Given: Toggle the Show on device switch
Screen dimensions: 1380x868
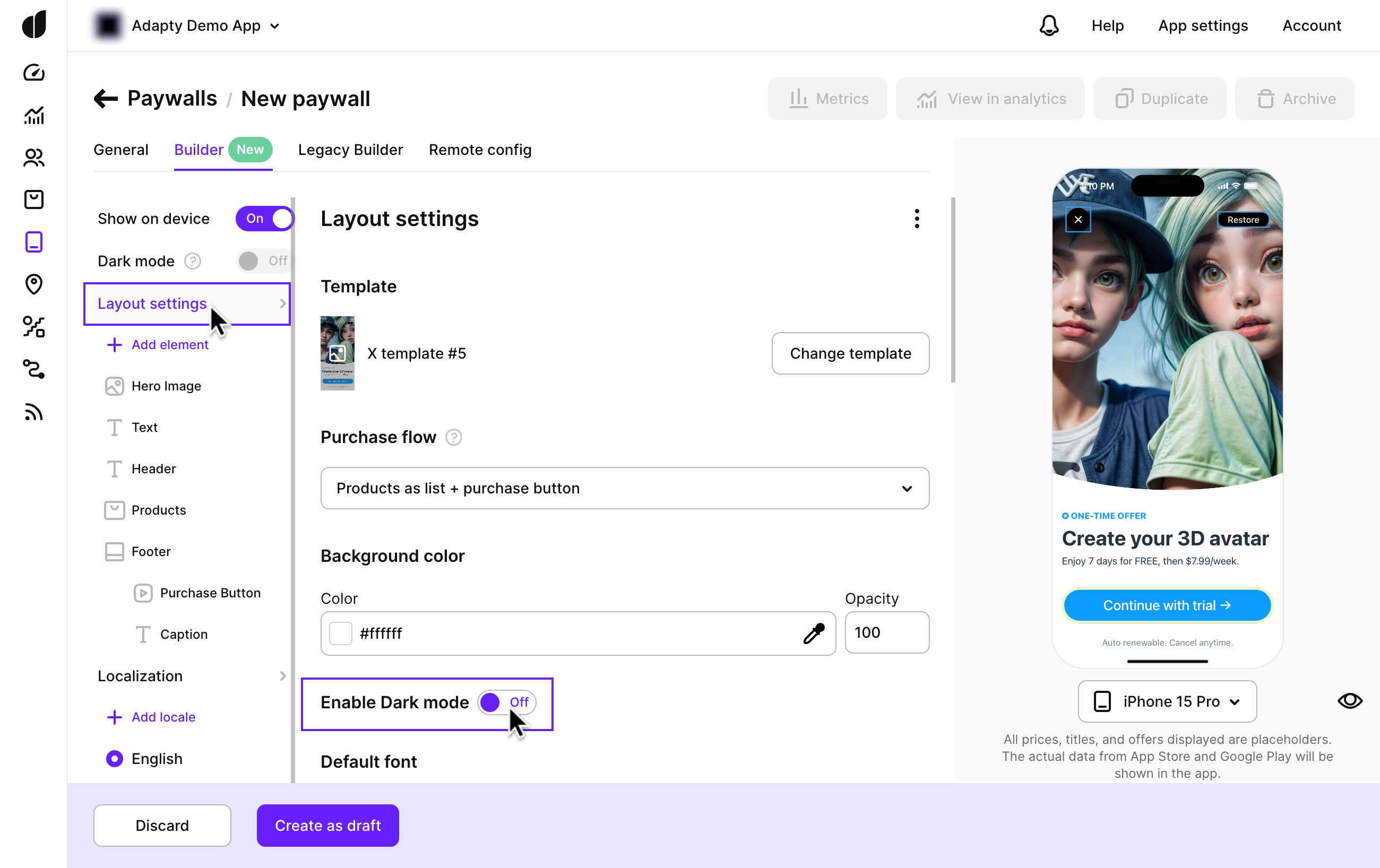Looking at the screenshot, I should (x=264, y=218).
